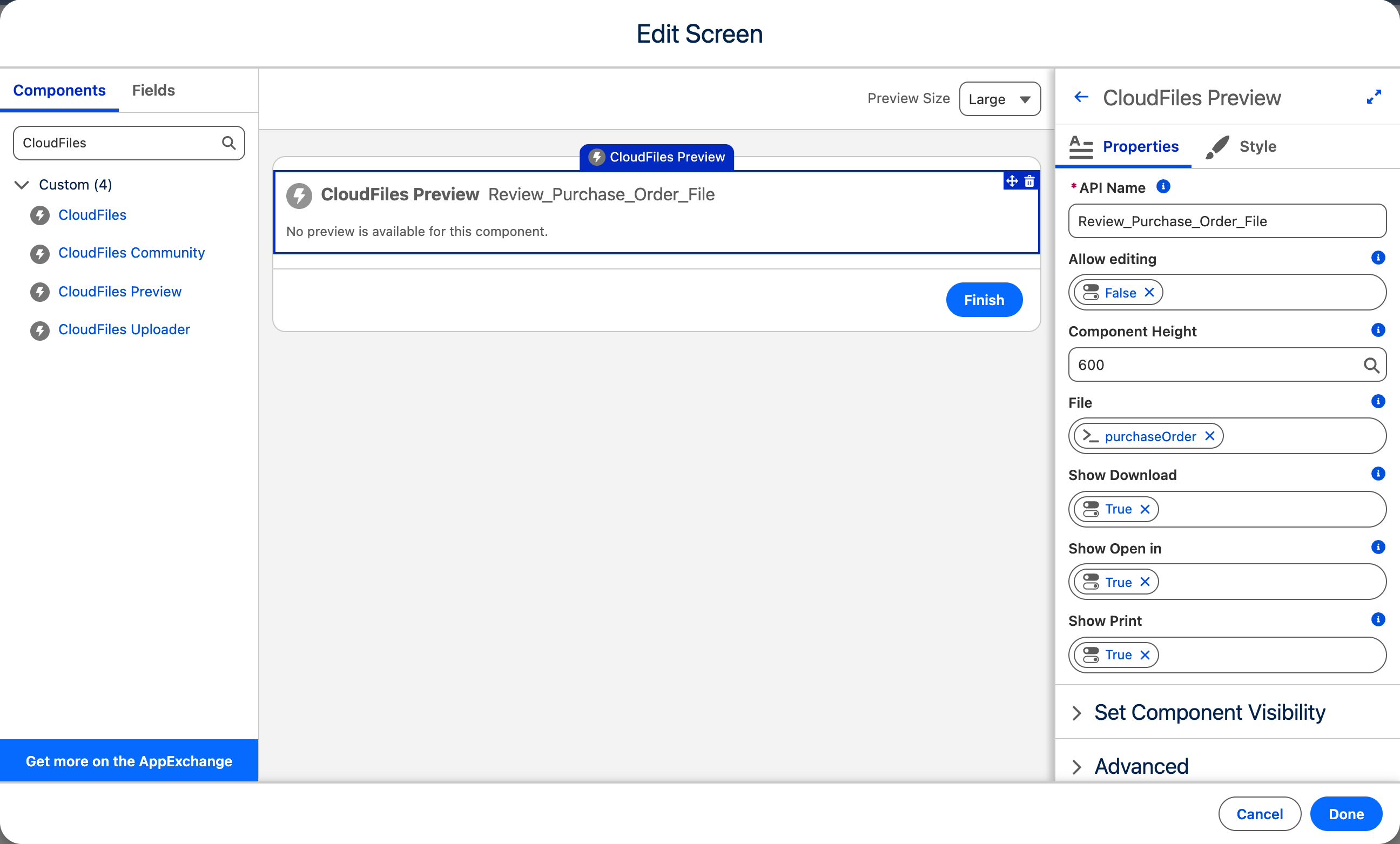Select the CloudFiles component in list
This screenshot has width=1400, height=844.
(92, 215)
